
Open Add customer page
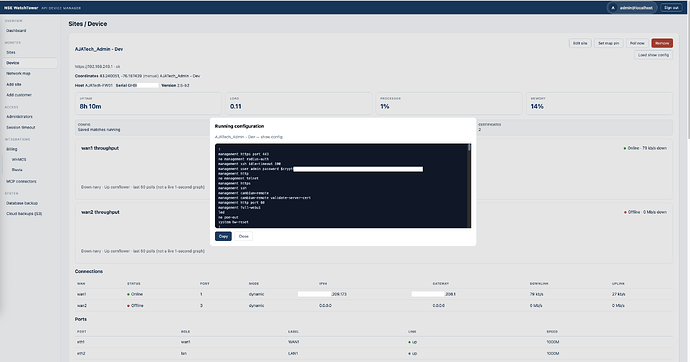click(19, 95)
